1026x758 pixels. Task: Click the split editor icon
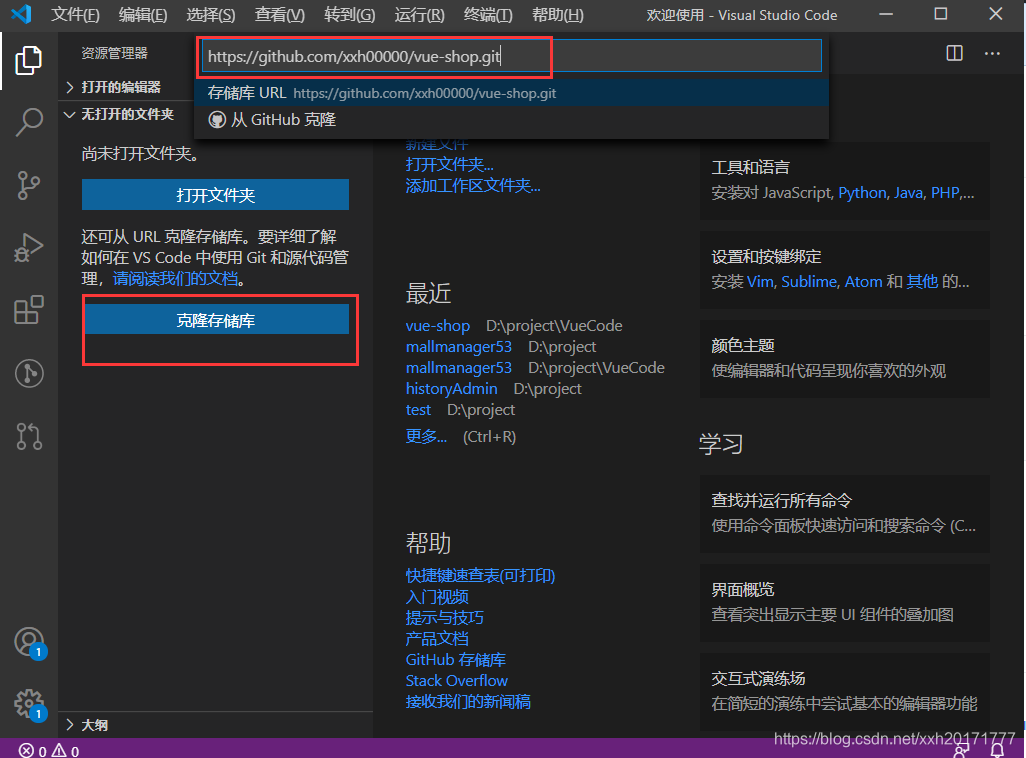(x=955, y=53)
